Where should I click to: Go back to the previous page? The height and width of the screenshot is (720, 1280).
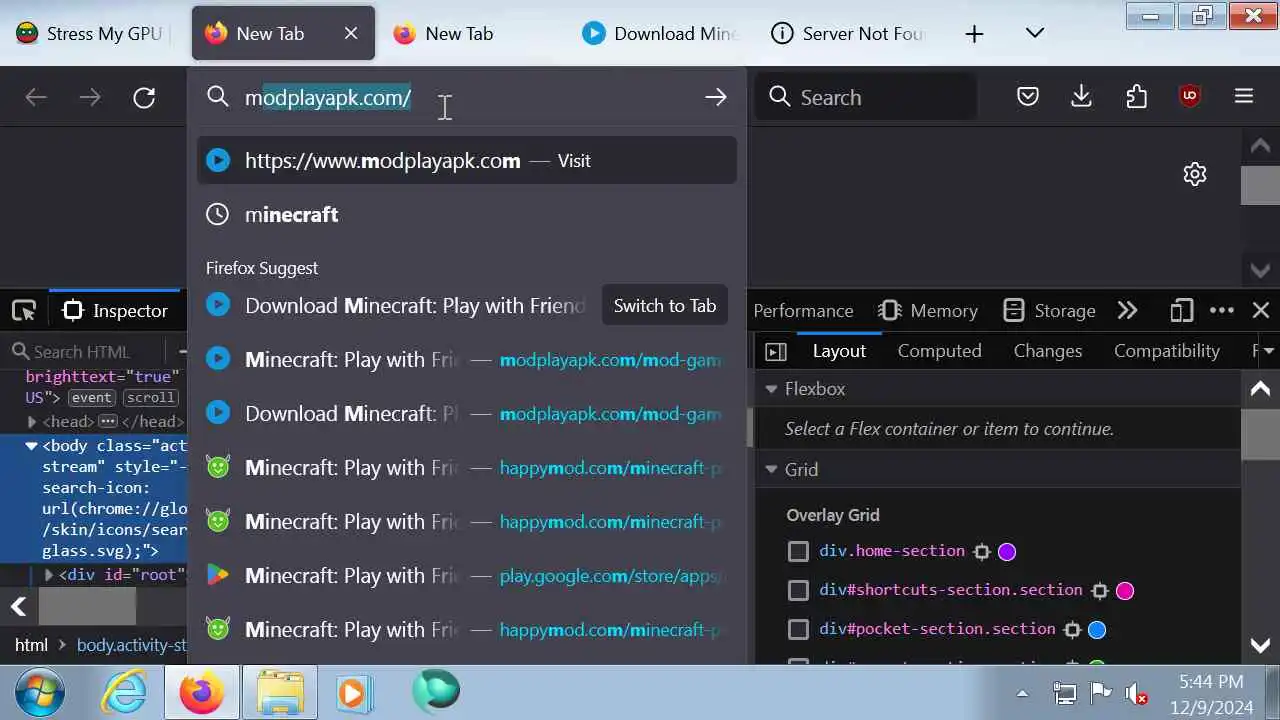[x=36, y=97]
